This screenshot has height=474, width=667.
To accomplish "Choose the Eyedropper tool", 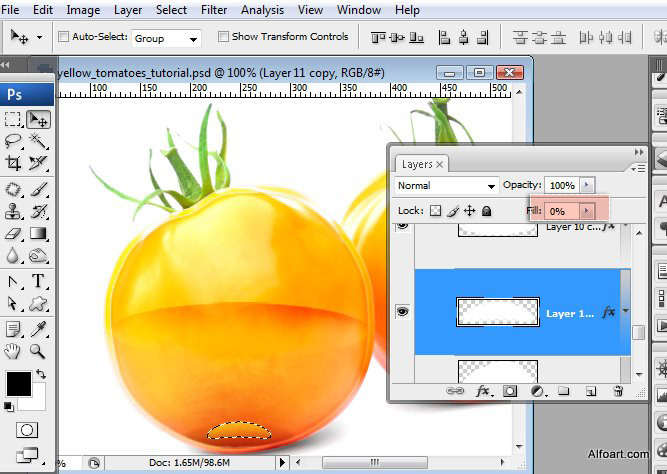I will click(38, 327).
